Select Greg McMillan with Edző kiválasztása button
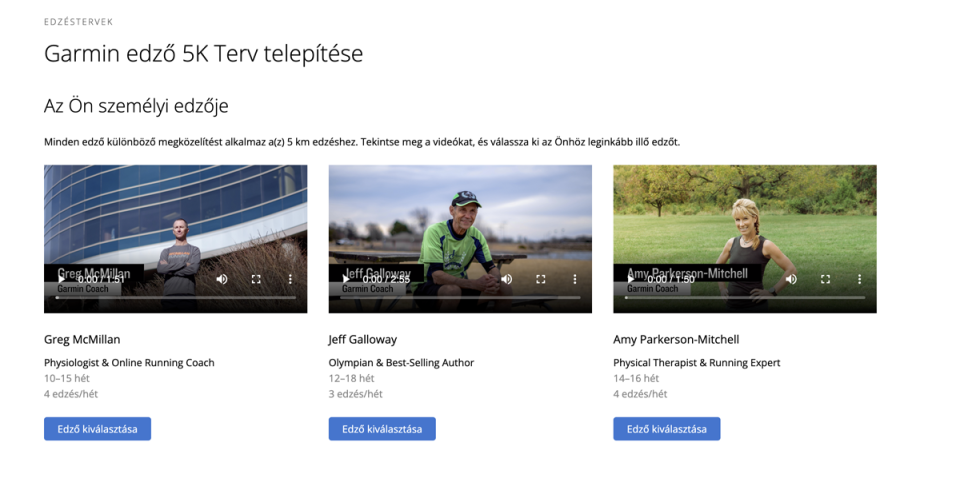Screen dimensions: 960x502 97,429
